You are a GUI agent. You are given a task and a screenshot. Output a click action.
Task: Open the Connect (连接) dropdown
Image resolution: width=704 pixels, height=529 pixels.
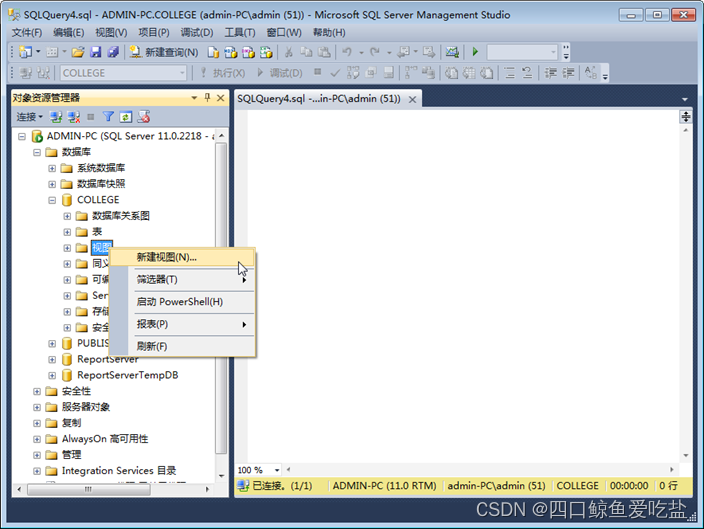[x=29, y=117]
